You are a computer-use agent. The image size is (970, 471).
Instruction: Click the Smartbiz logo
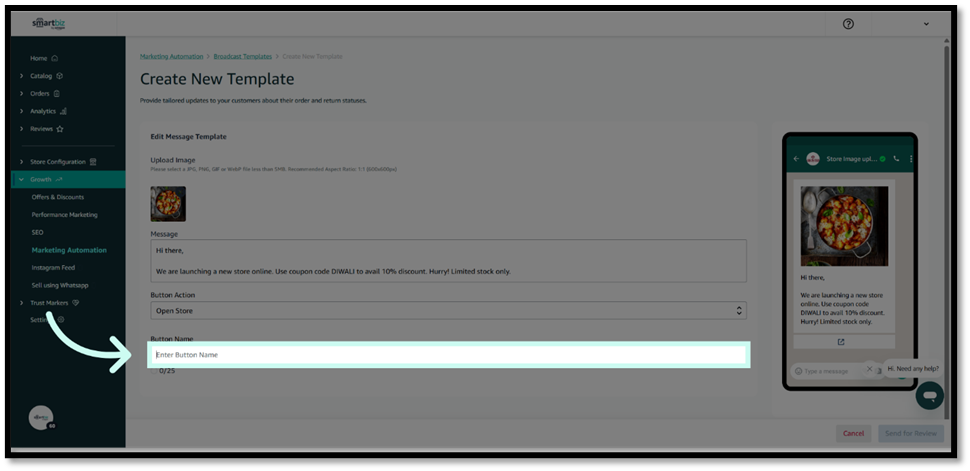(x=49, y=23)
